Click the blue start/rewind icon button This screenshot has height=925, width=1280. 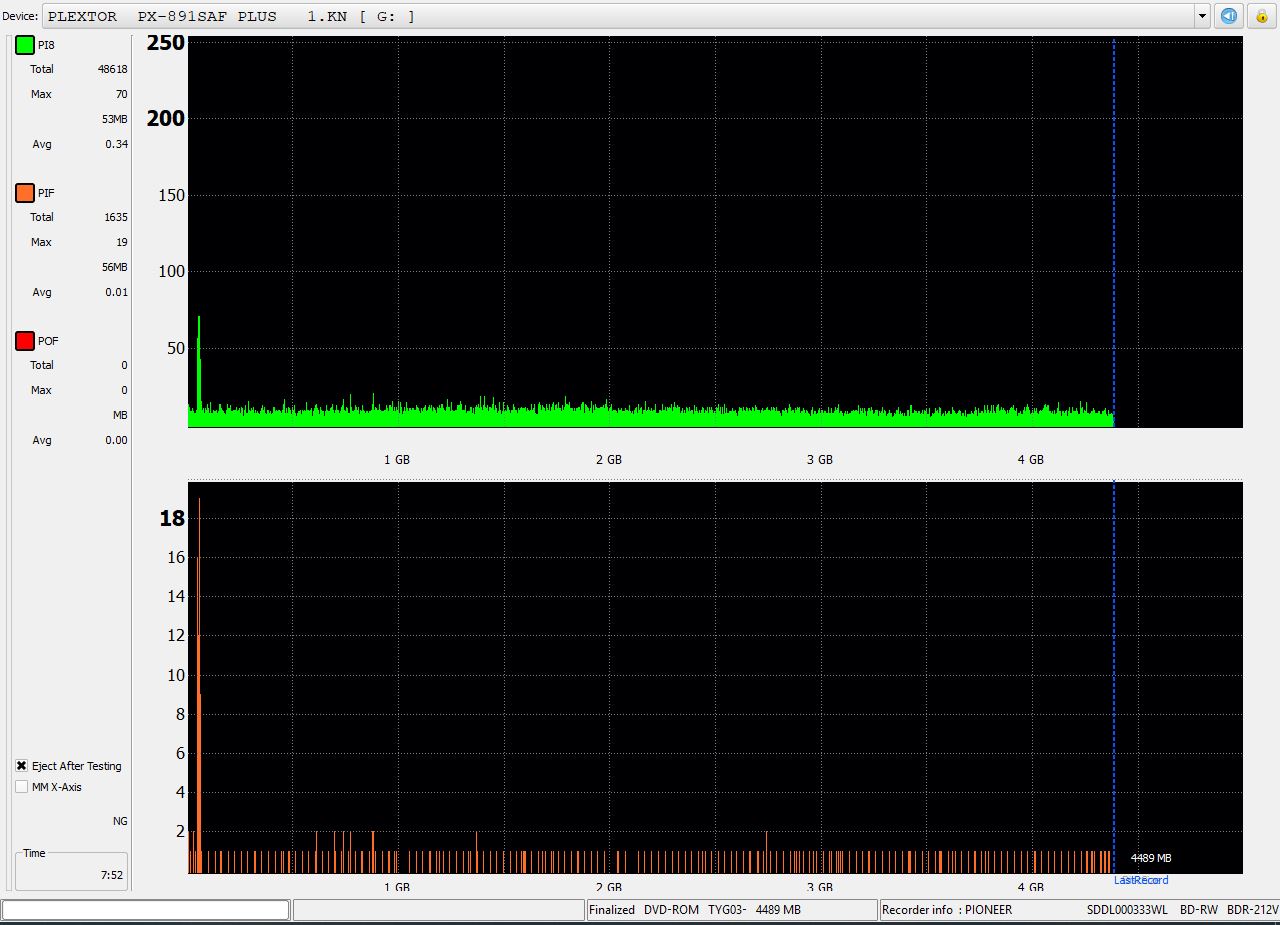[1229, 16]
